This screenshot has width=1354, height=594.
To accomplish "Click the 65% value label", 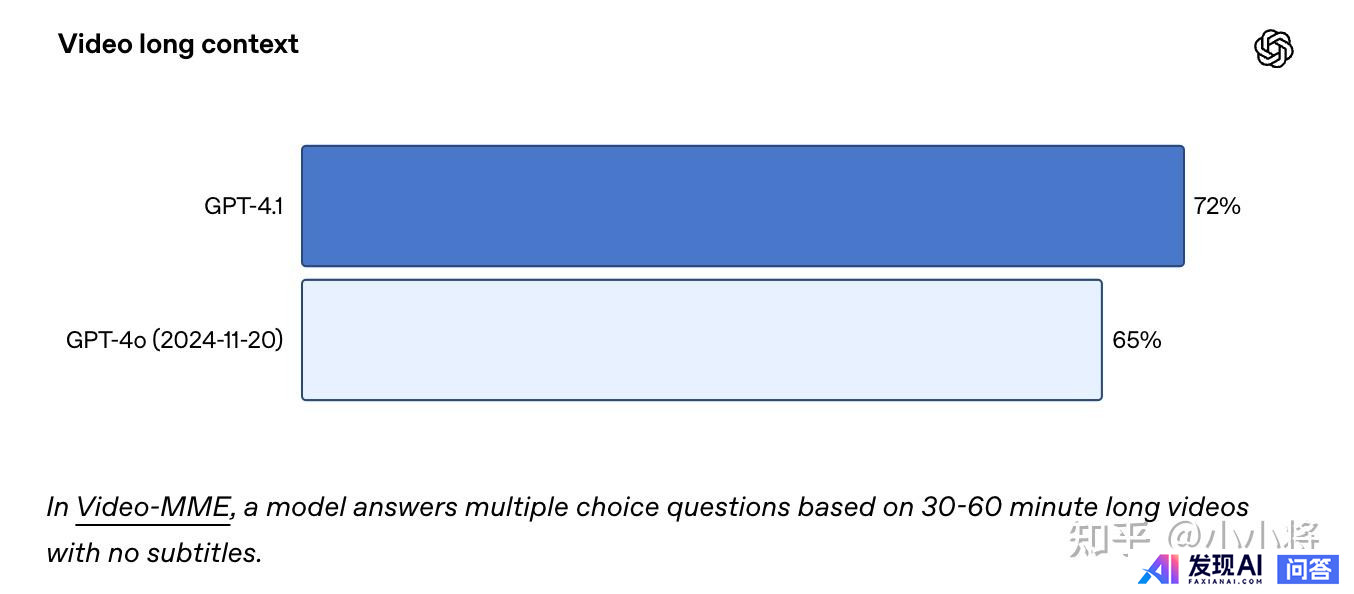I will tap(1137, 340).
